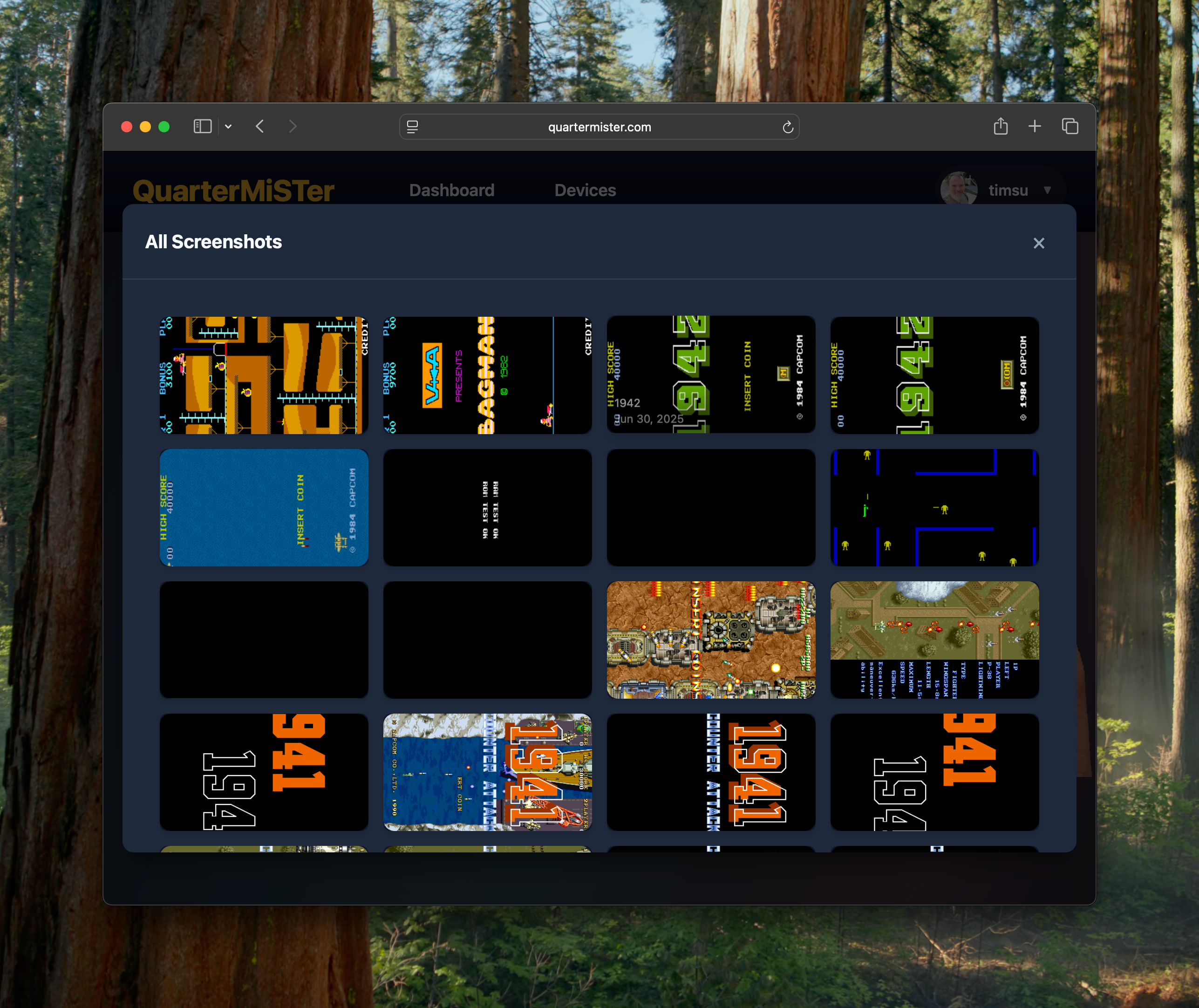Click the timsu username label
Screen dimensions: 1199x1008
click(x=1008, y=191)
